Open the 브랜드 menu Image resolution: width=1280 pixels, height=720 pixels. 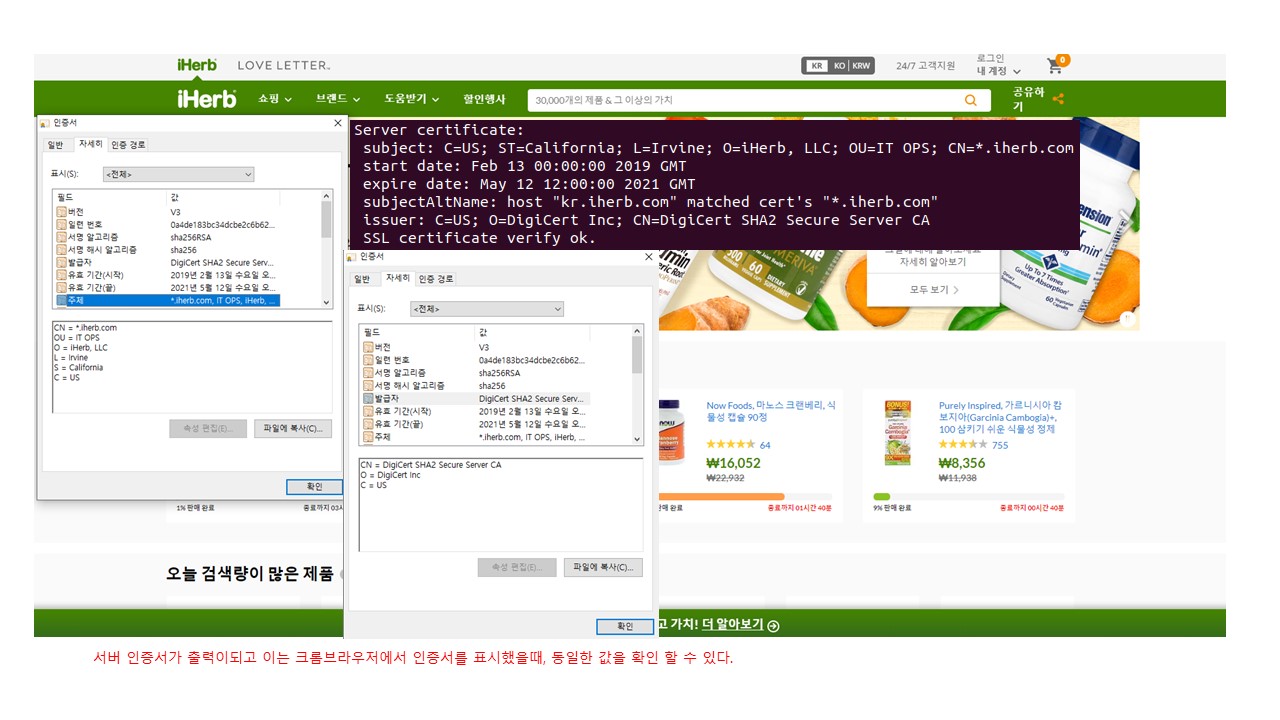pyautogui.click(x=338, y=99)
